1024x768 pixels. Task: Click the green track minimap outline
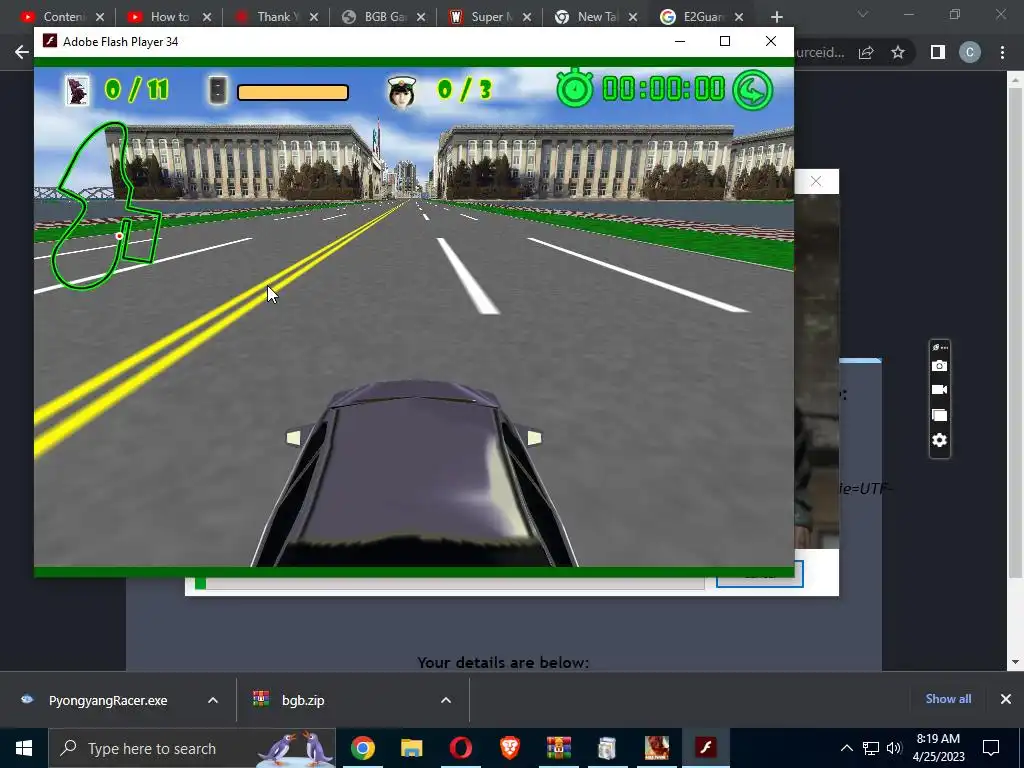coord(106,205)
